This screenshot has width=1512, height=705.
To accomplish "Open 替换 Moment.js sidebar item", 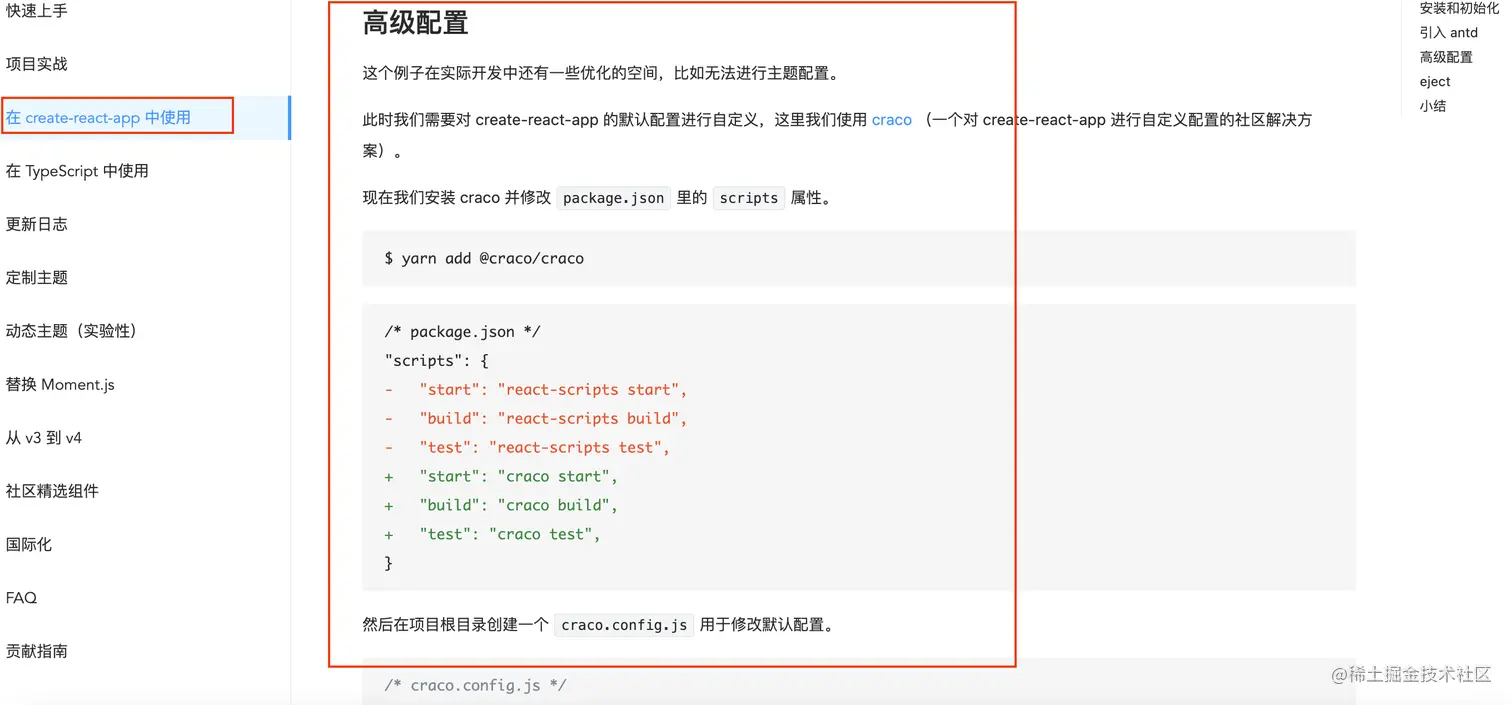I will tap(60, 384).
